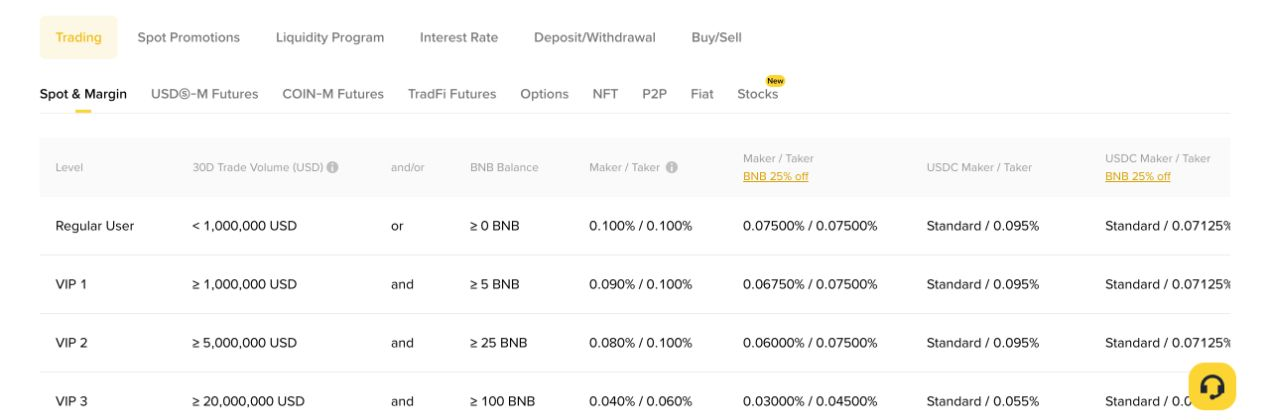The image size is (1270, 420).
Task: Click info icon next to Maker / Taker
Action: [672, 167]
